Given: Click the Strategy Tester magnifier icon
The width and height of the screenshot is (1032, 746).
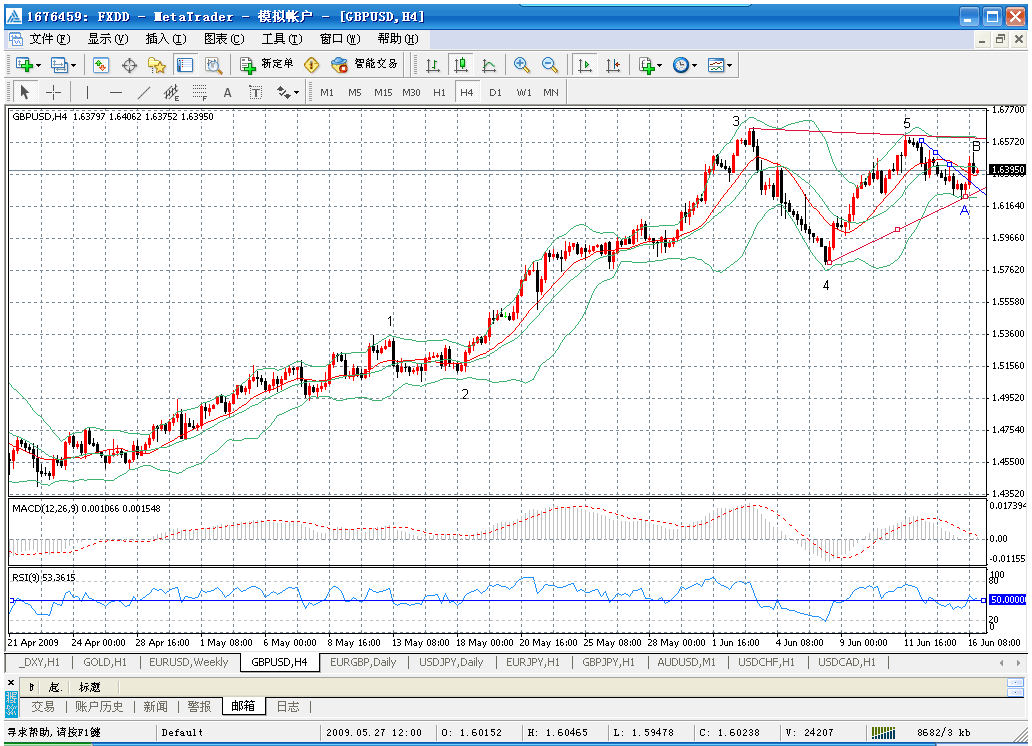Looking at the screenshot, I should (213, 65).
